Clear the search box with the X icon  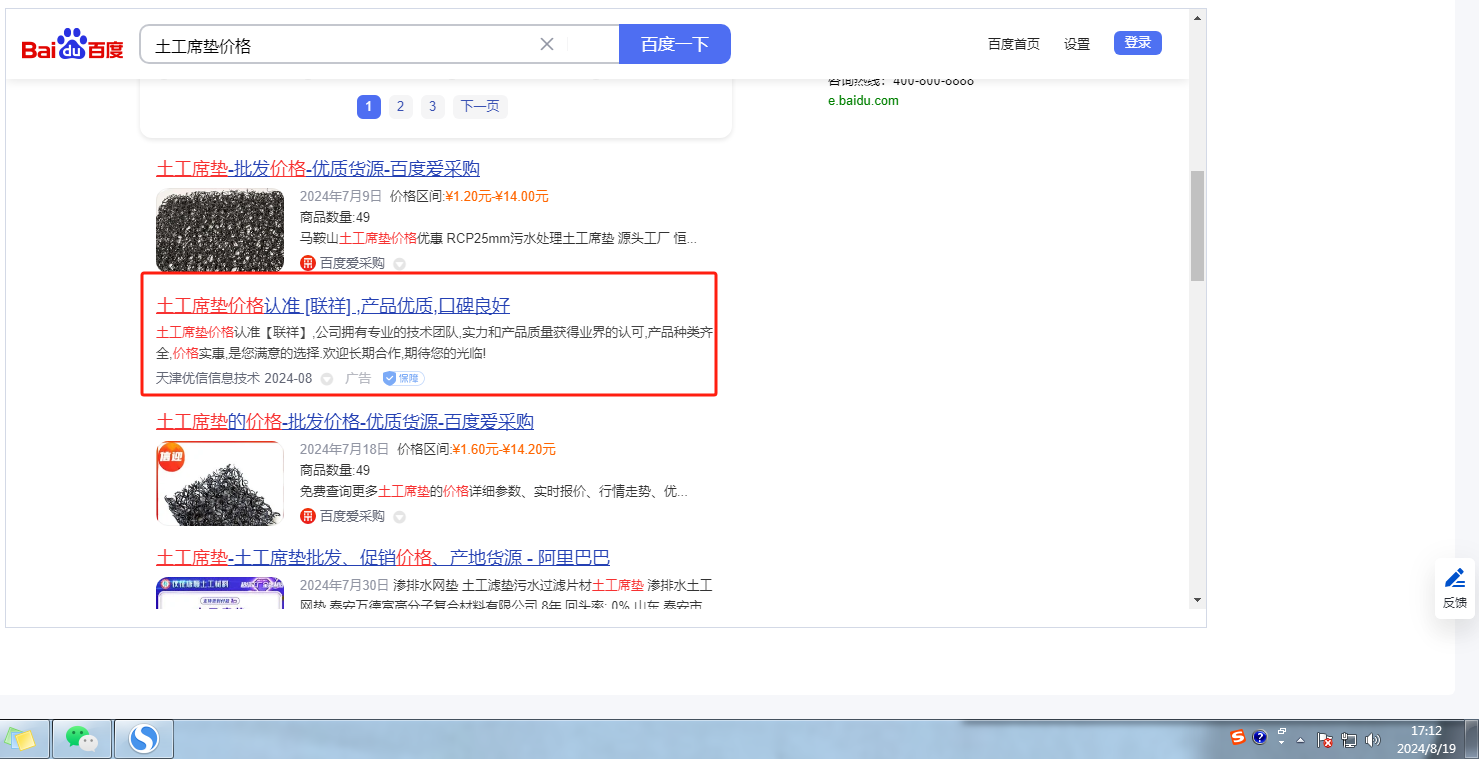pos(547,44)
